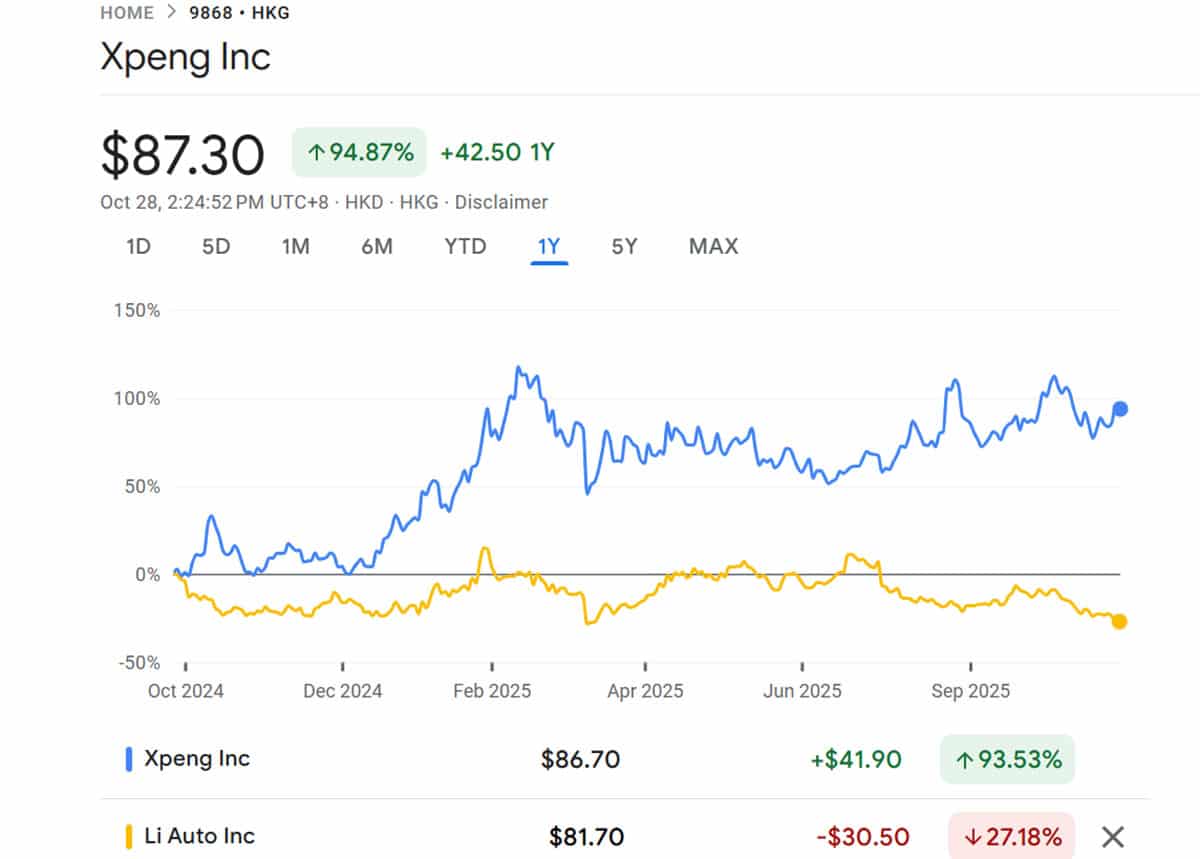Open the 93.53% gain badge for Xpeng

click(x=1007, y=759)
